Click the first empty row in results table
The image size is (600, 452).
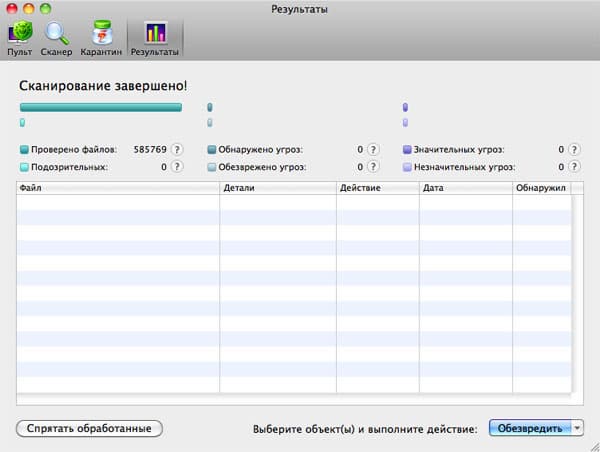[295, 201]
